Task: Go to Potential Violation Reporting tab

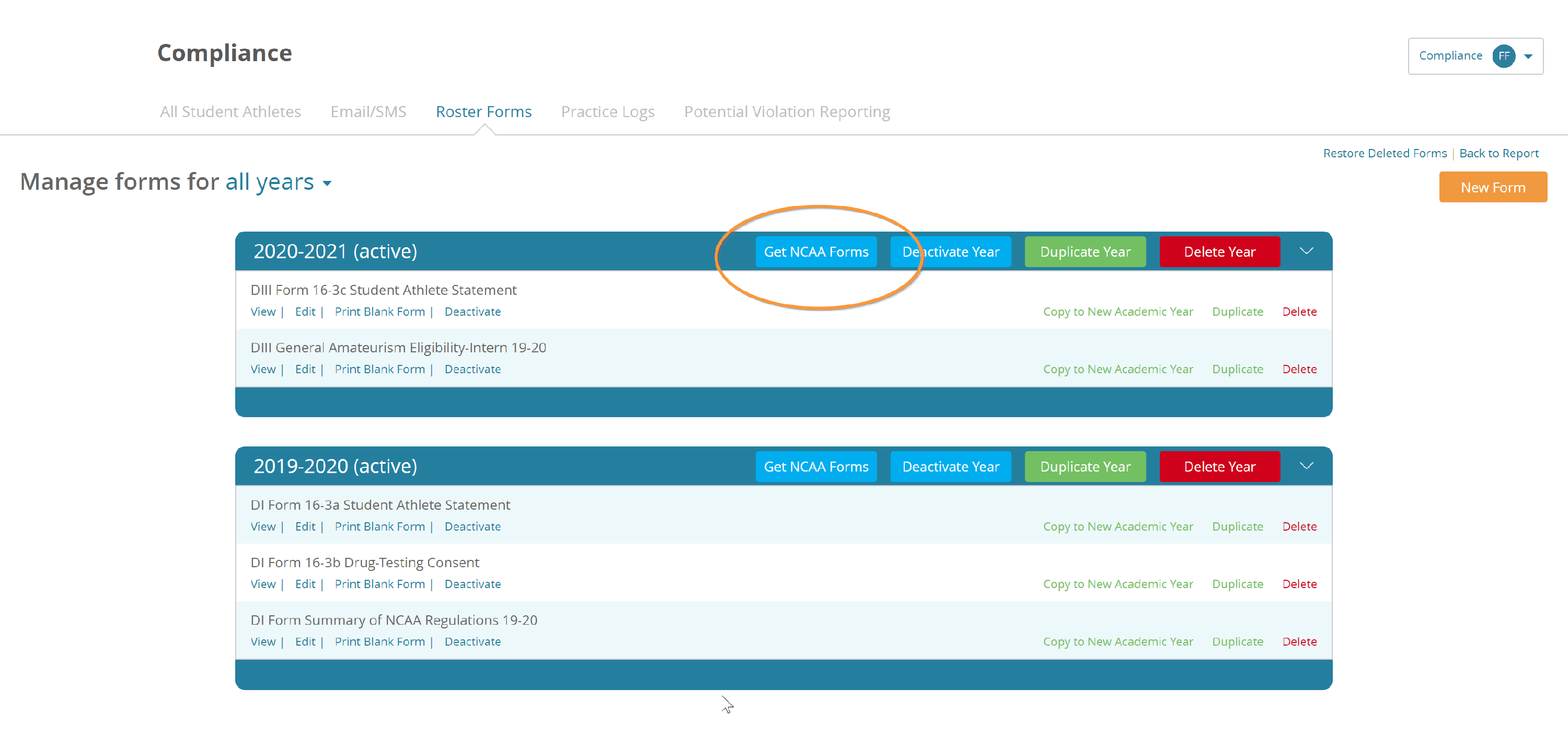Action: click(787, 111)
